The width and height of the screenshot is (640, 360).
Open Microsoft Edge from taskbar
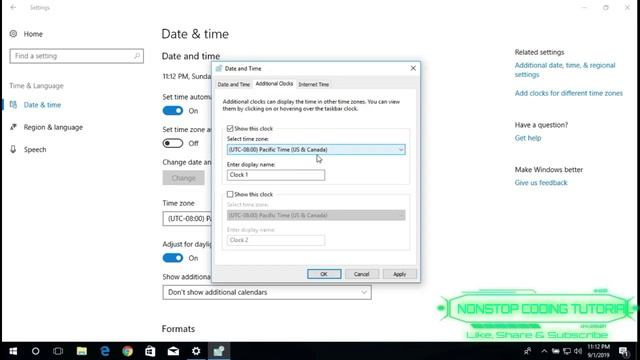click(104, 351)
